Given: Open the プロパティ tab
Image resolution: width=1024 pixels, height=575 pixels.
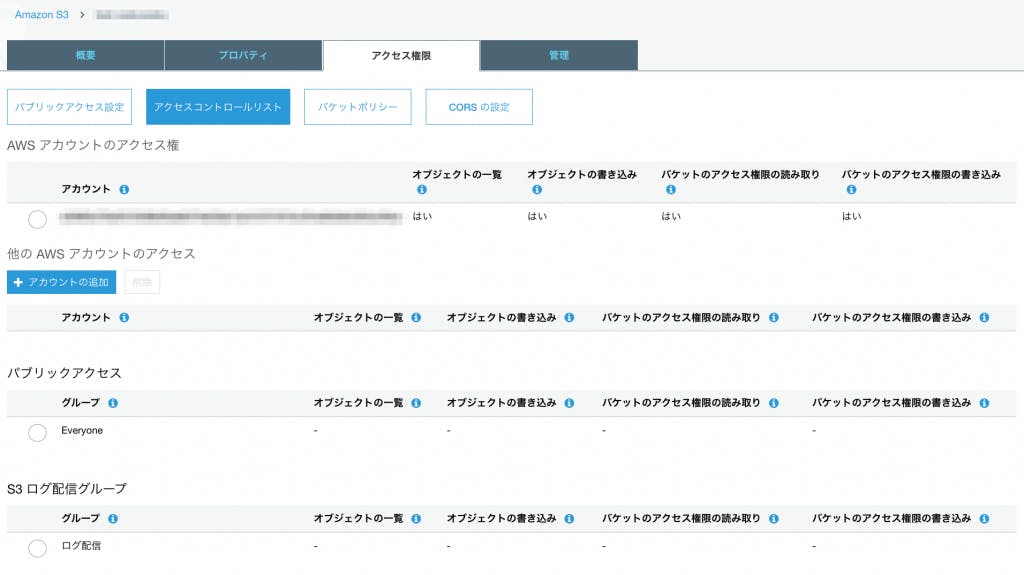Looking at the screenshot, I should tap(243, 55).
